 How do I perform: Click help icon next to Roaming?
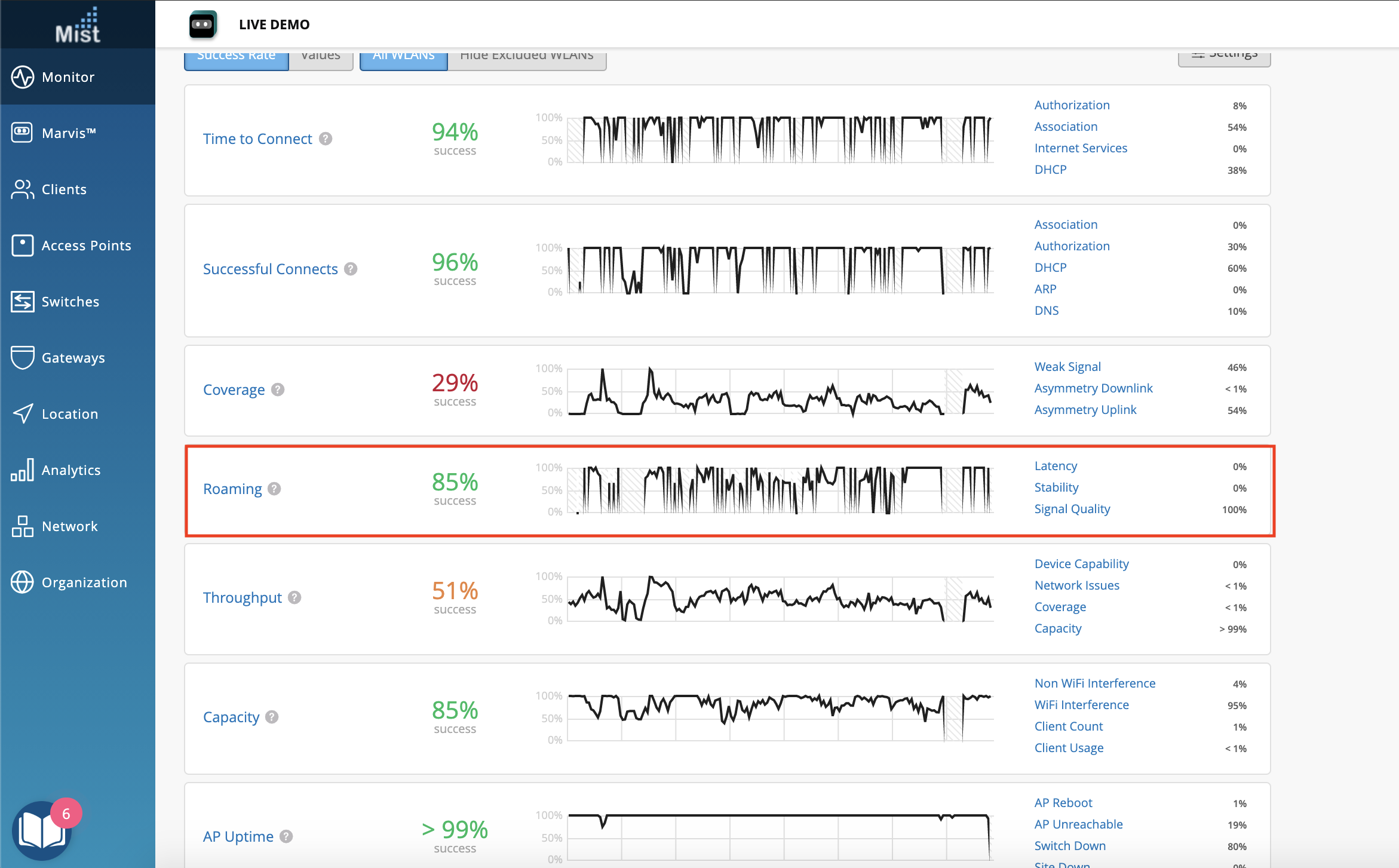[x=274, y=489]
